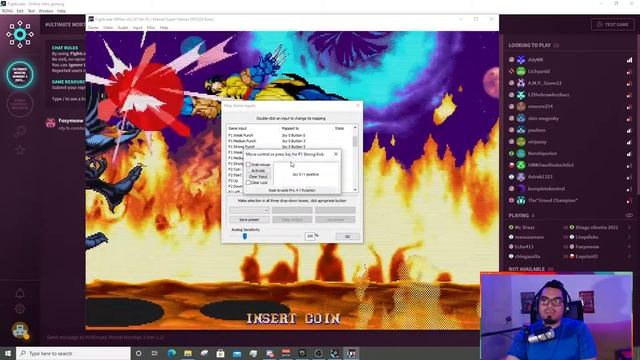Open notifications bell in the Fightcade sidebar
The height and width of the screenshot is (360, 640).
pos(20,293)
